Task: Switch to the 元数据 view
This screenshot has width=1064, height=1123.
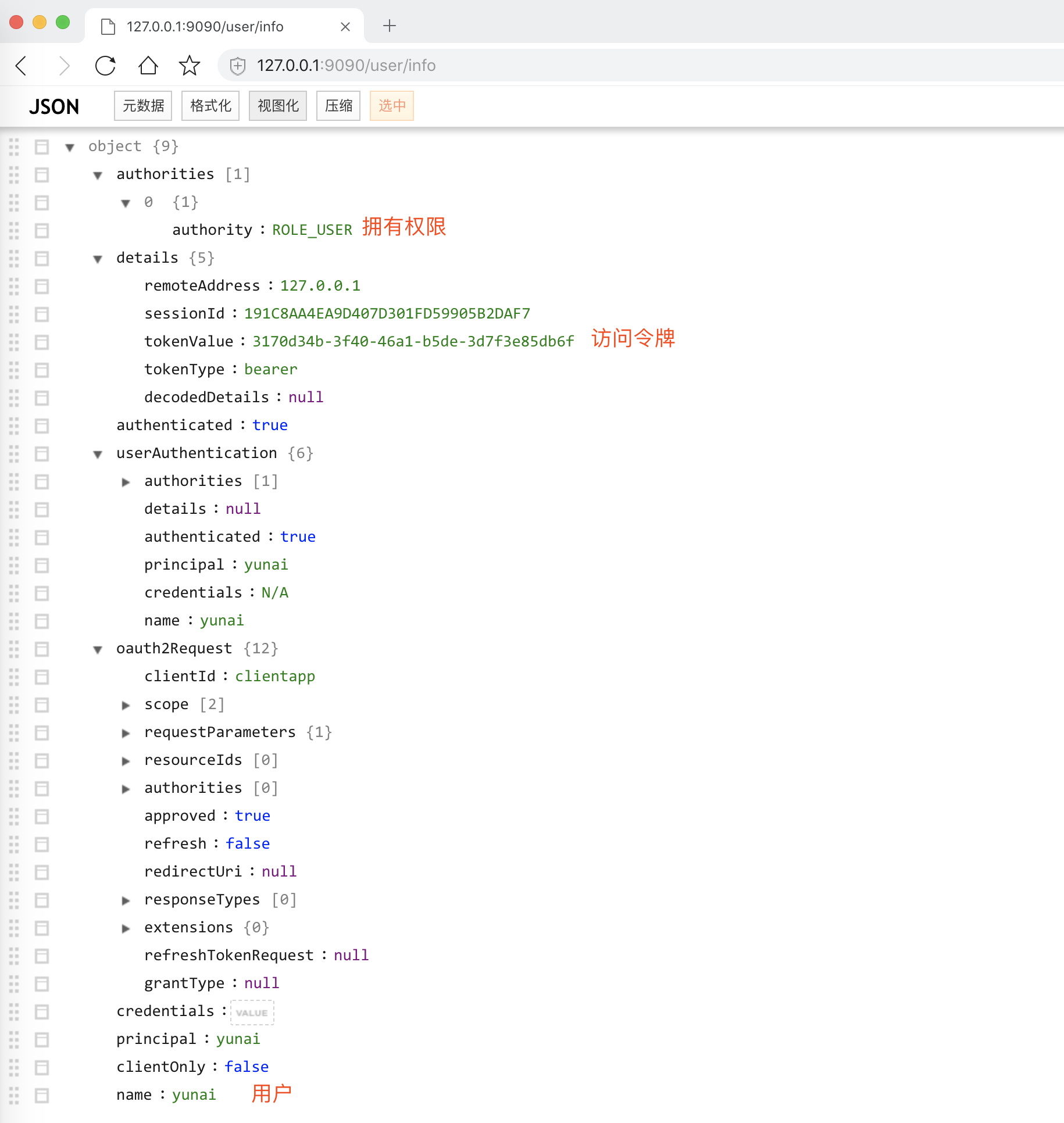Action: [x=143, y=106]
